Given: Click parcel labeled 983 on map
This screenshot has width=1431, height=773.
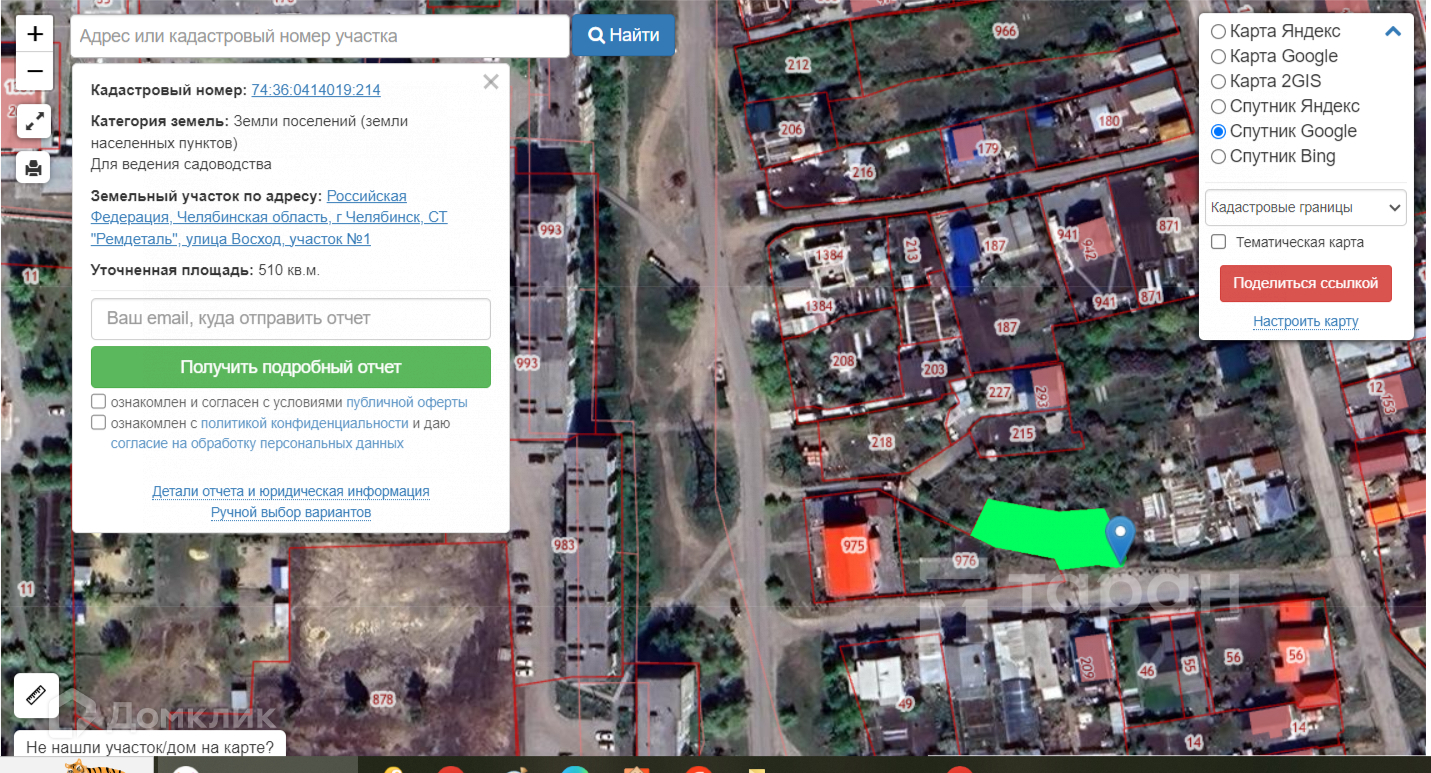Looking at the screenshot, I should (565, 545).
